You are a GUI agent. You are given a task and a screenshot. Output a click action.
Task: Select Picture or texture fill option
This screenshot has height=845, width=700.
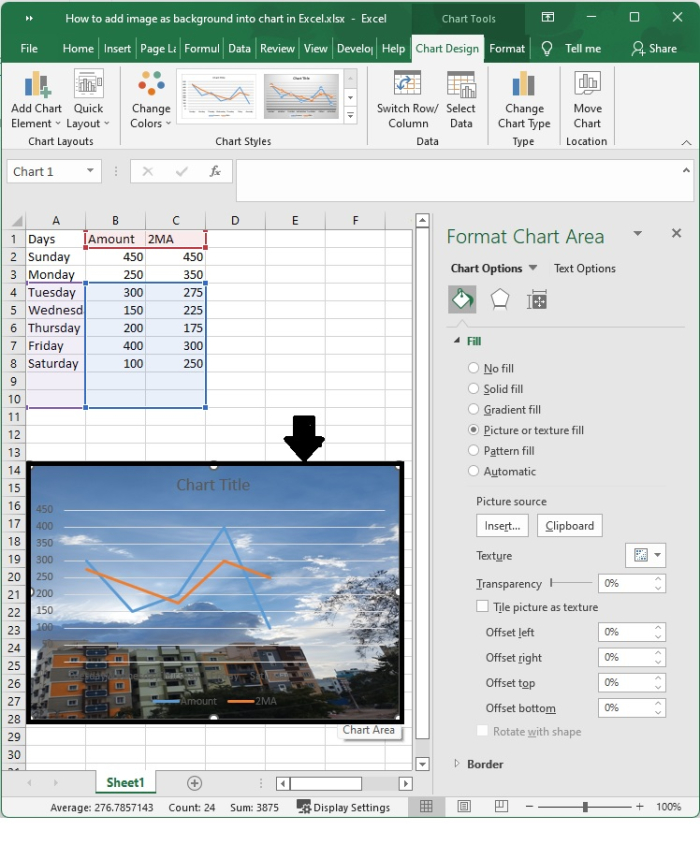473,430
